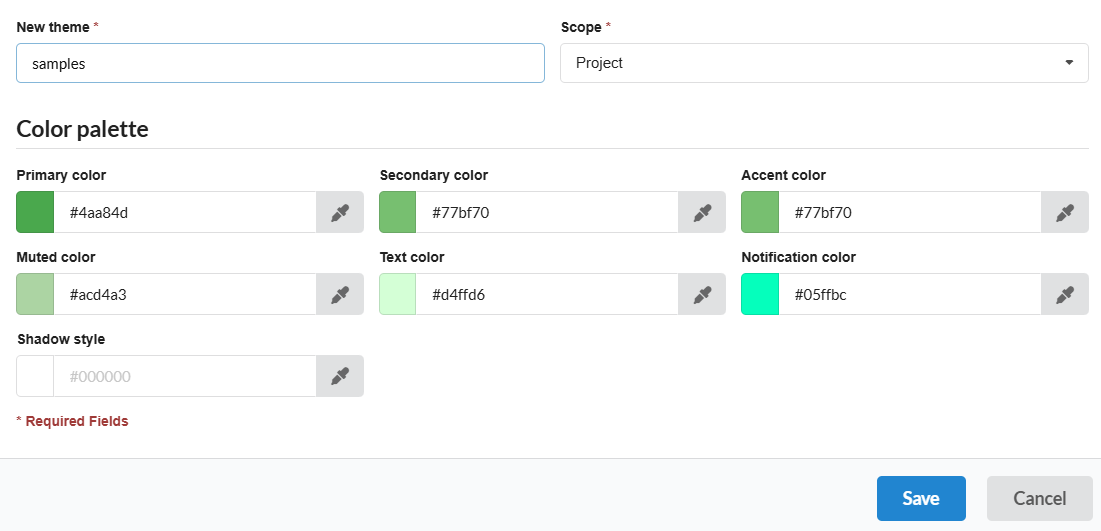
Task: Click the Muted color swatch preview
Action: click(x=35, y=294)
